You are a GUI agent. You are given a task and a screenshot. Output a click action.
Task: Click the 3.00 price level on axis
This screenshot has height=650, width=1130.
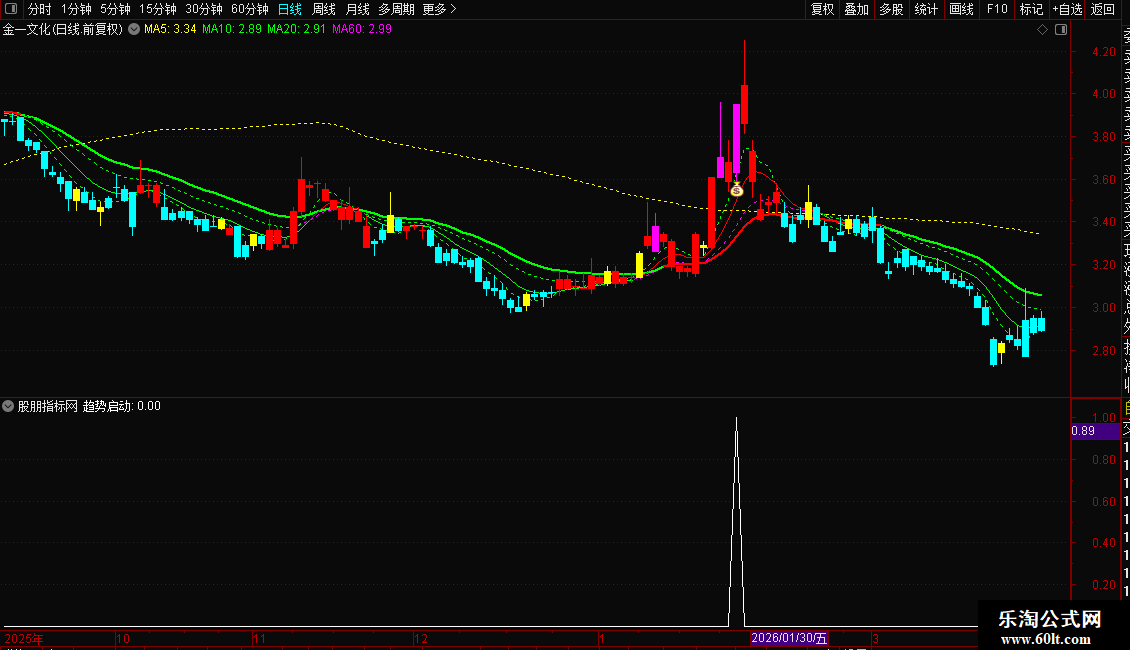[1104, 308]
